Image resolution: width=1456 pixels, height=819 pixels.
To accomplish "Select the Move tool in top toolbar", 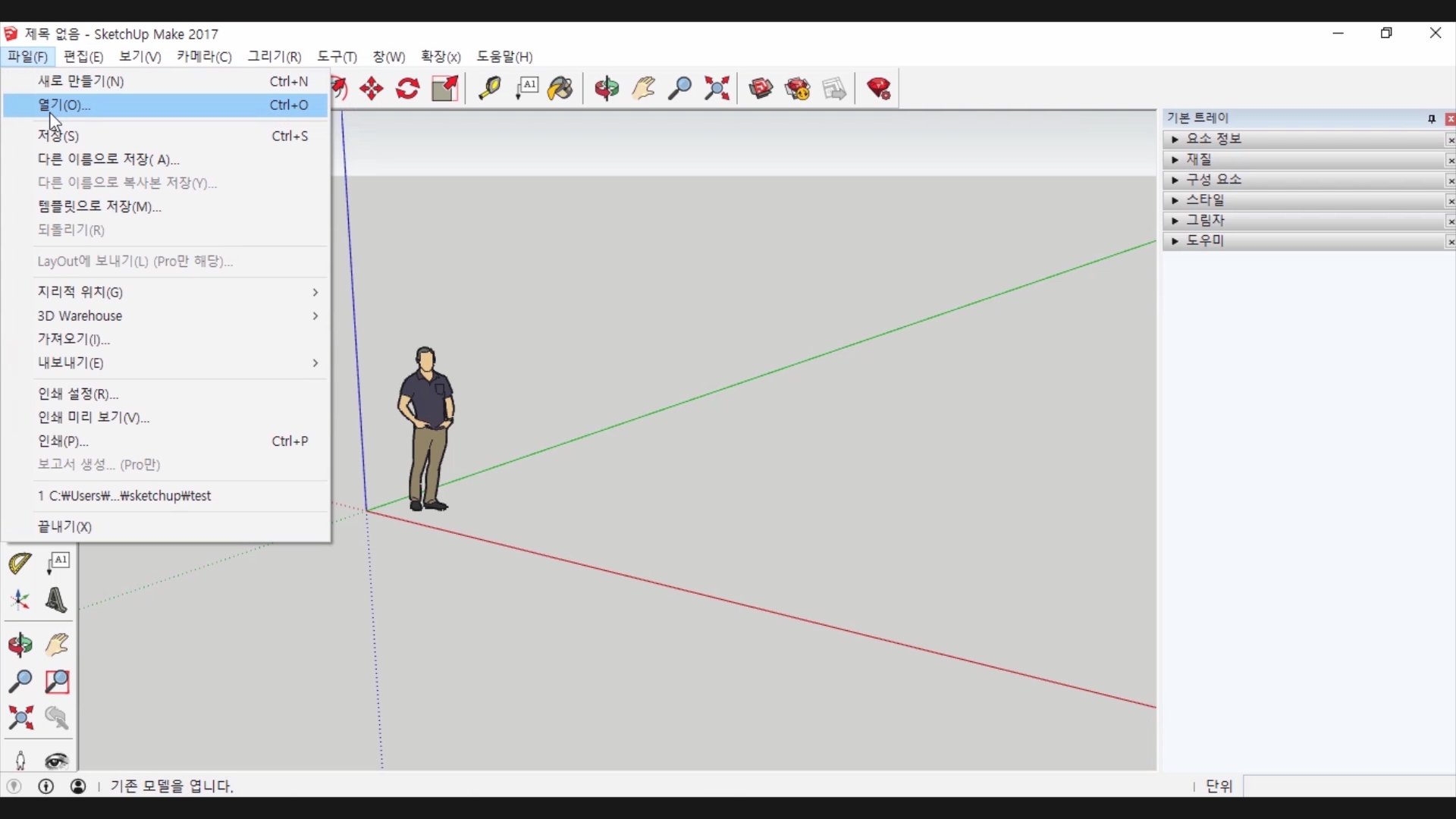I will coord(372,89).
